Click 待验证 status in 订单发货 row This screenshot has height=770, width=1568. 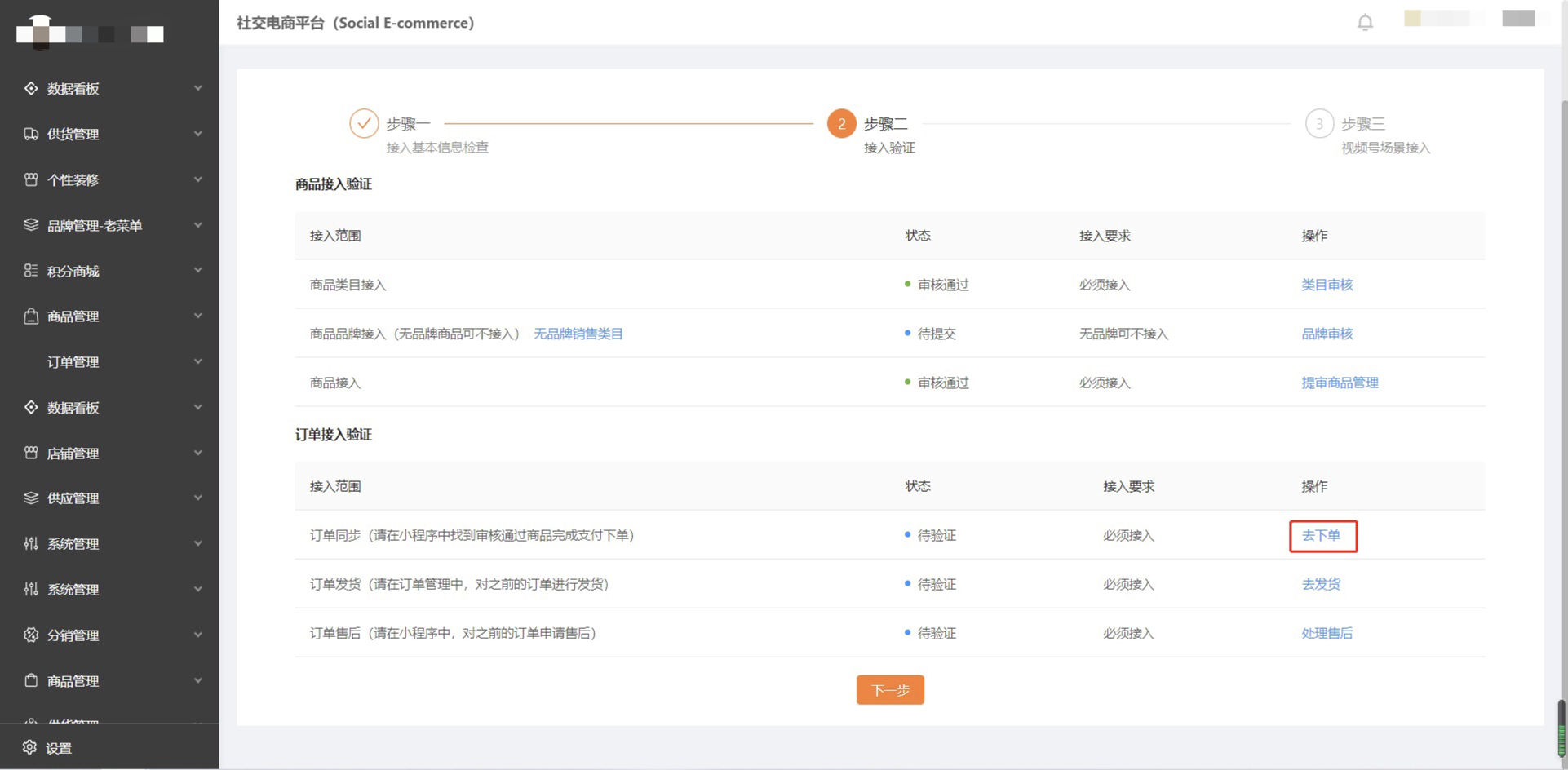[x=937, y=584]
